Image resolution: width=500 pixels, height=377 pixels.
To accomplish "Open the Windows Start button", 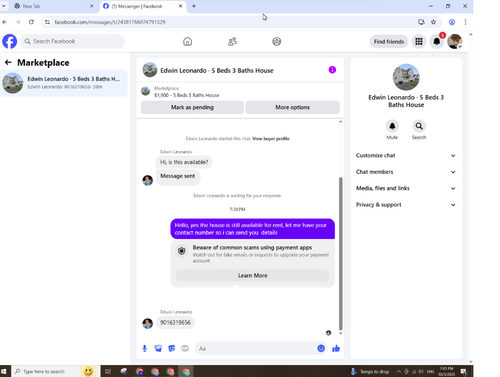I will click(x=4, y=371).
